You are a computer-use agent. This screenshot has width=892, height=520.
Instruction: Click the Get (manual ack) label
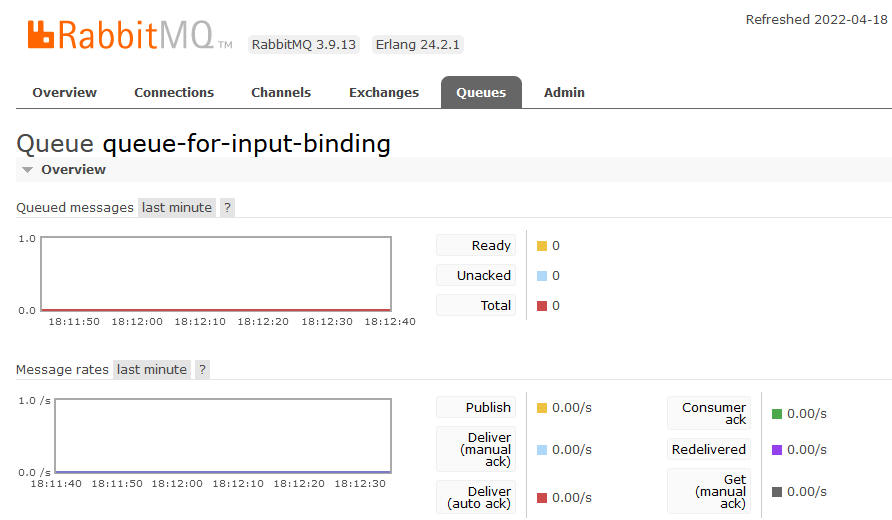(x=709, y=492)
